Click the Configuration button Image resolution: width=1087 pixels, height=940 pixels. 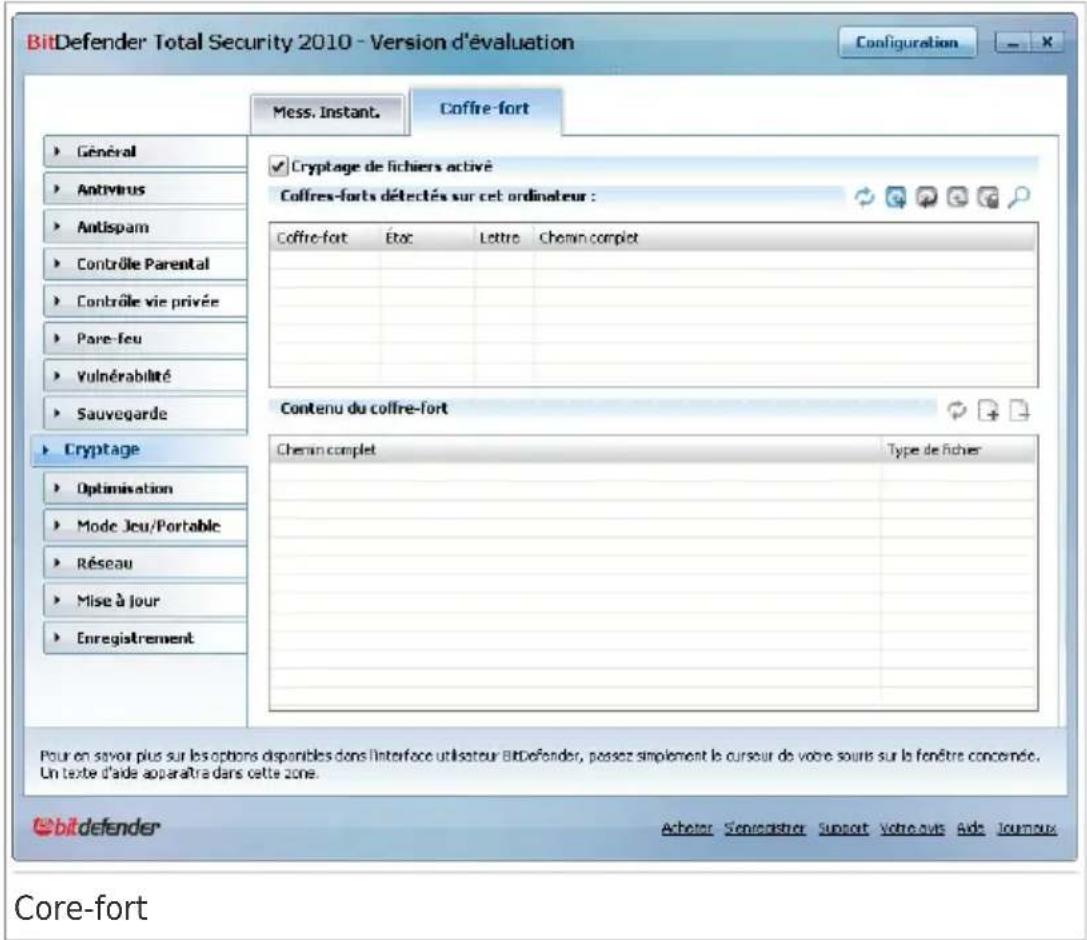click(907, 42)
